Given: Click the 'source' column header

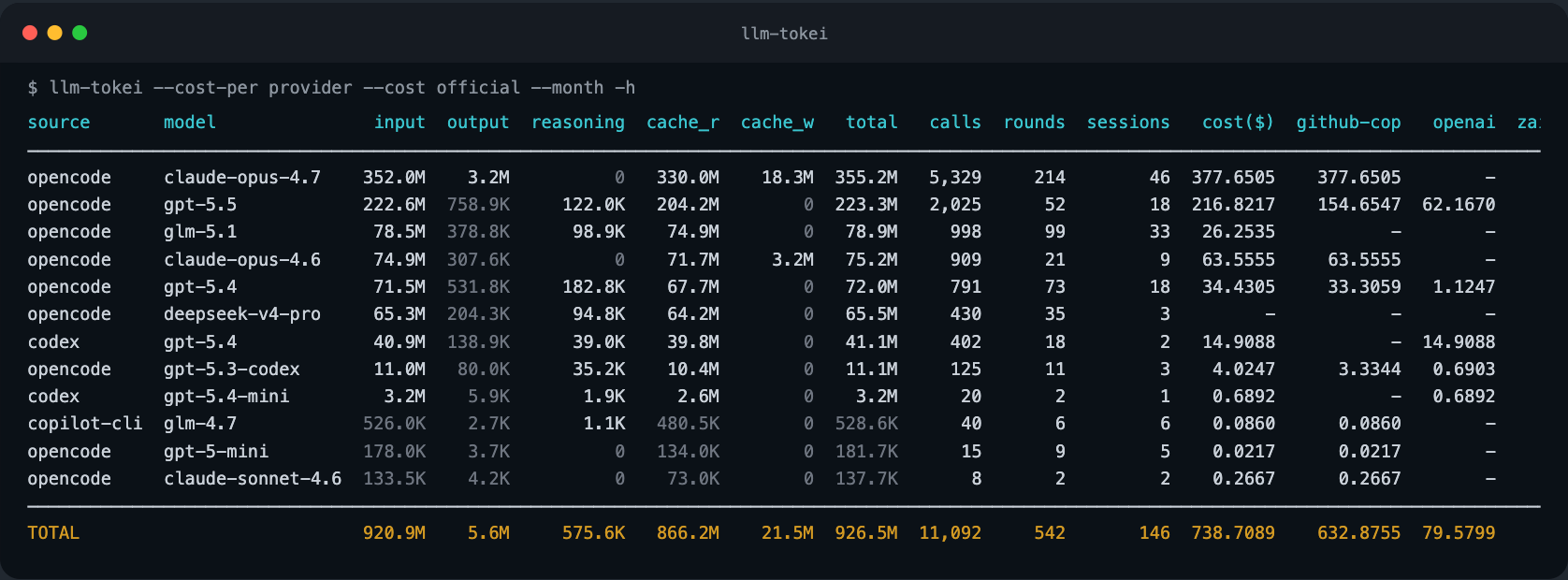Looking at the screenshot, I should (59, 123).
